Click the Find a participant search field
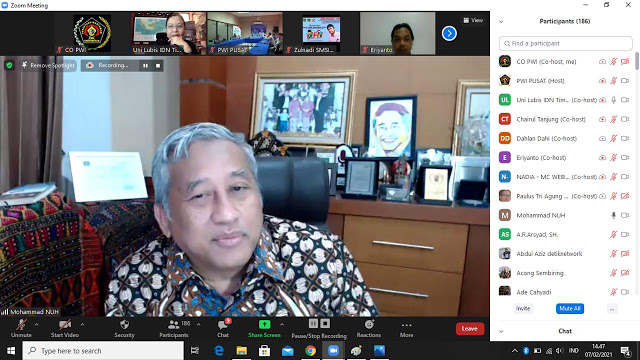This screenshot has width=640, height=360. tap(566, 43)
